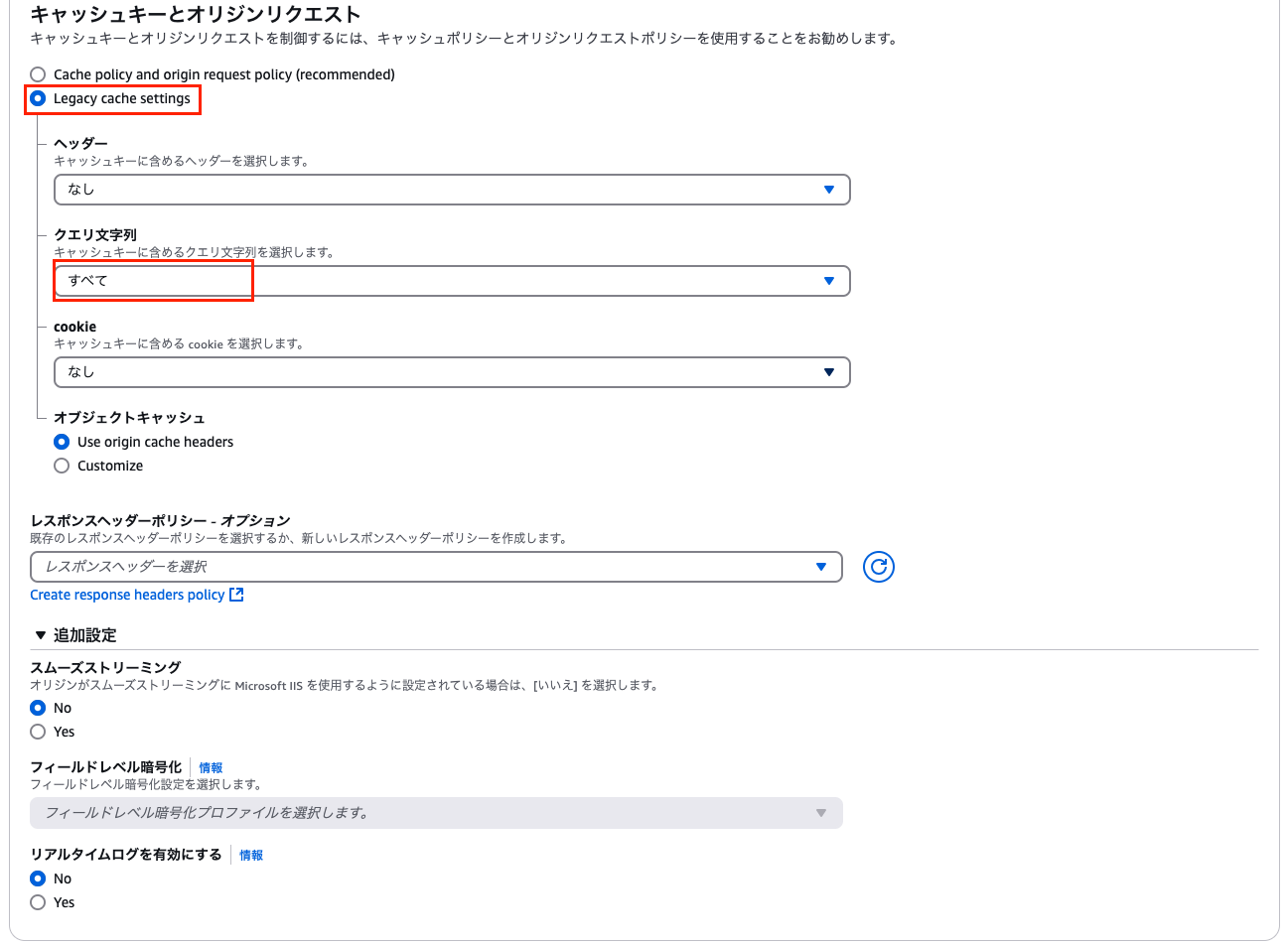Open the cookie dropdown showing なし
This screenshot has width=1288, height=945.
(447, 372)
